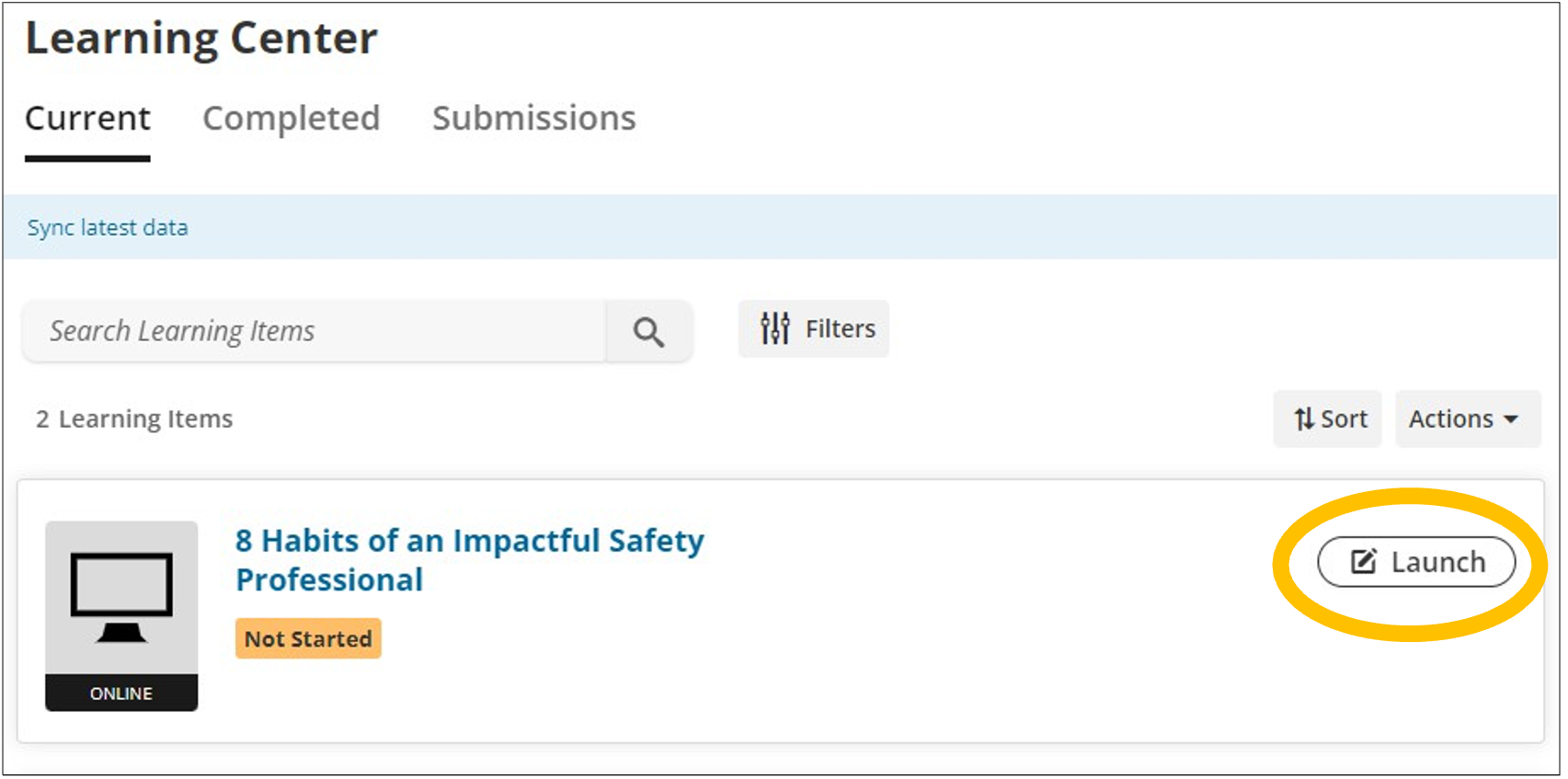Open the Submissions tab
The image size is (1568, 779).
click(x=533, y=119)
